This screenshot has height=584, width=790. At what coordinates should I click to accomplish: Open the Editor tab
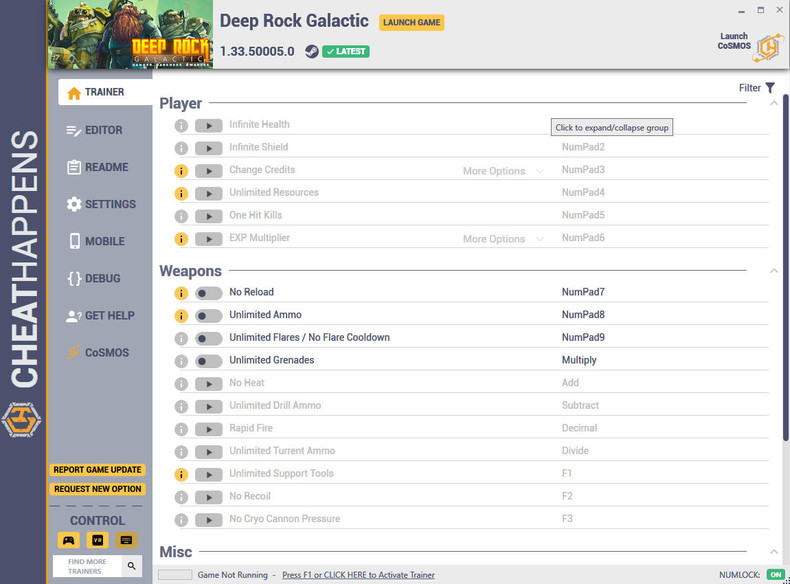(101, 130)
